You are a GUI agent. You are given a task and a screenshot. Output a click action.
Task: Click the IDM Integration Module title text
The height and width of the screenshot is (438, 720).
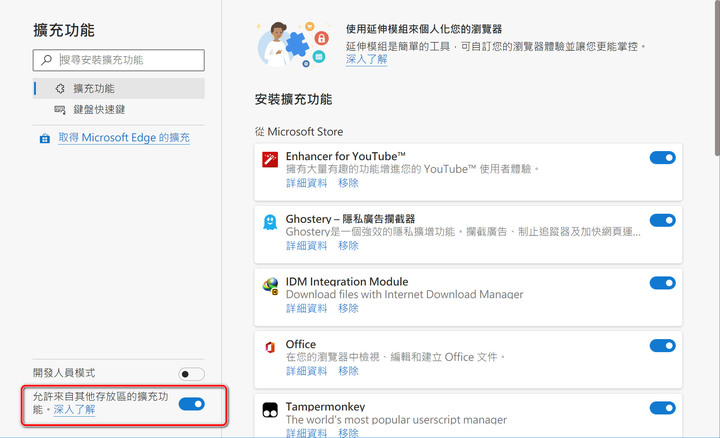pos(347,281)
